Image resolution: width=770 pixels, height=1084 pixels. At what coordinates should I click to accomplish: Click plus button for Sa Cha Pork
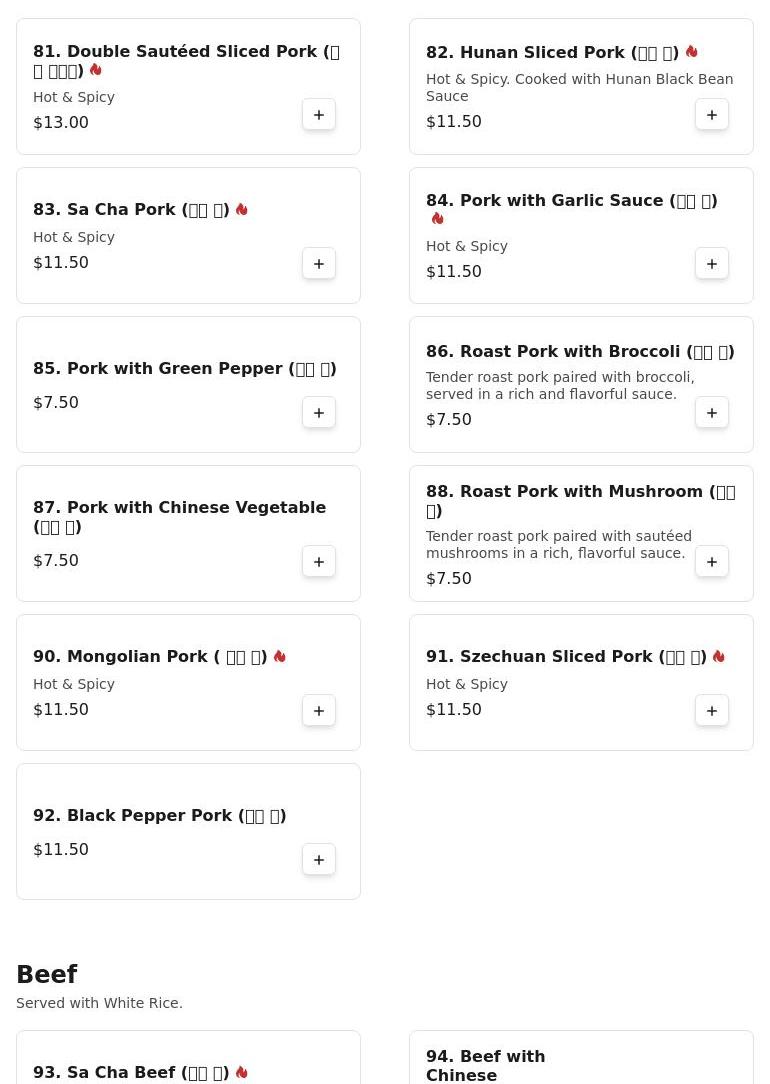point(319,264)
